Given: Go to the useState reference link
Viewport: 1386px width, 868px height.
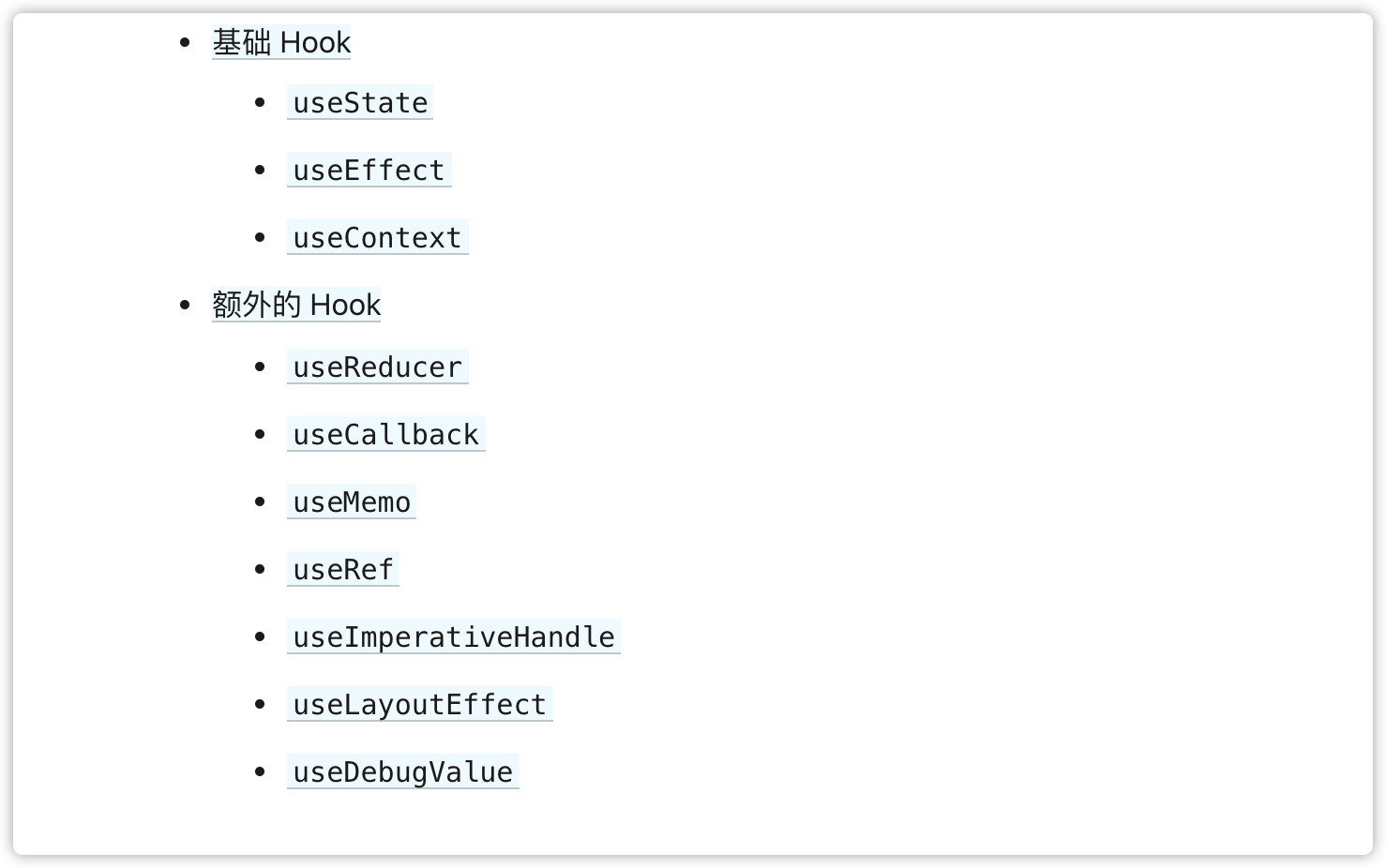Looking at the screenshot, I should (x=360, y=102).
